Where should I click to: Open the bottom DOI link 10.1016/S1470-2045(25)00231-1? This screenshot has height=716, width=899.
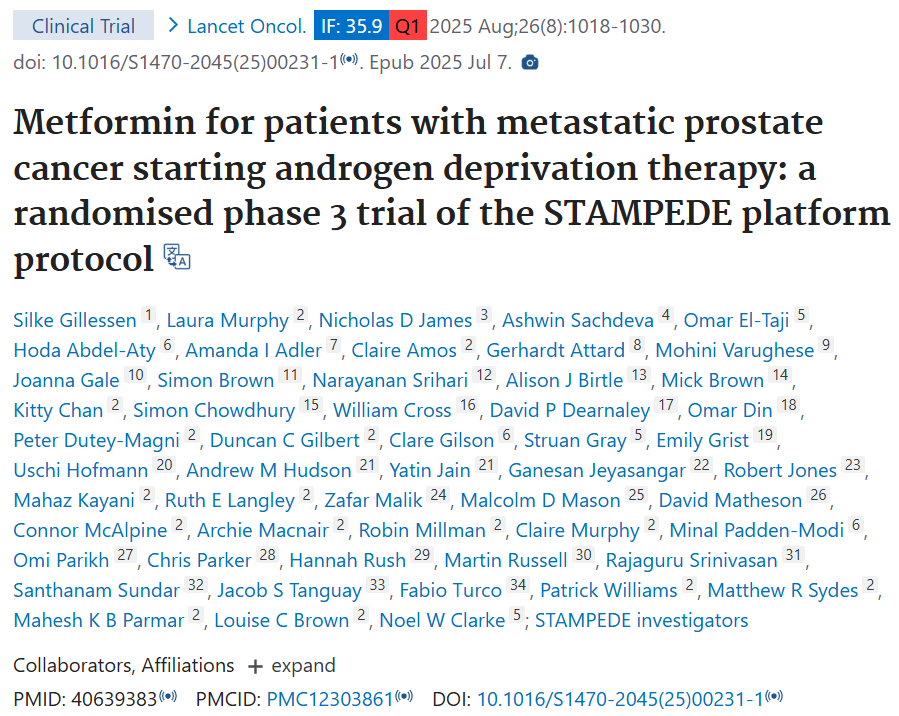(x=620, y=699)
